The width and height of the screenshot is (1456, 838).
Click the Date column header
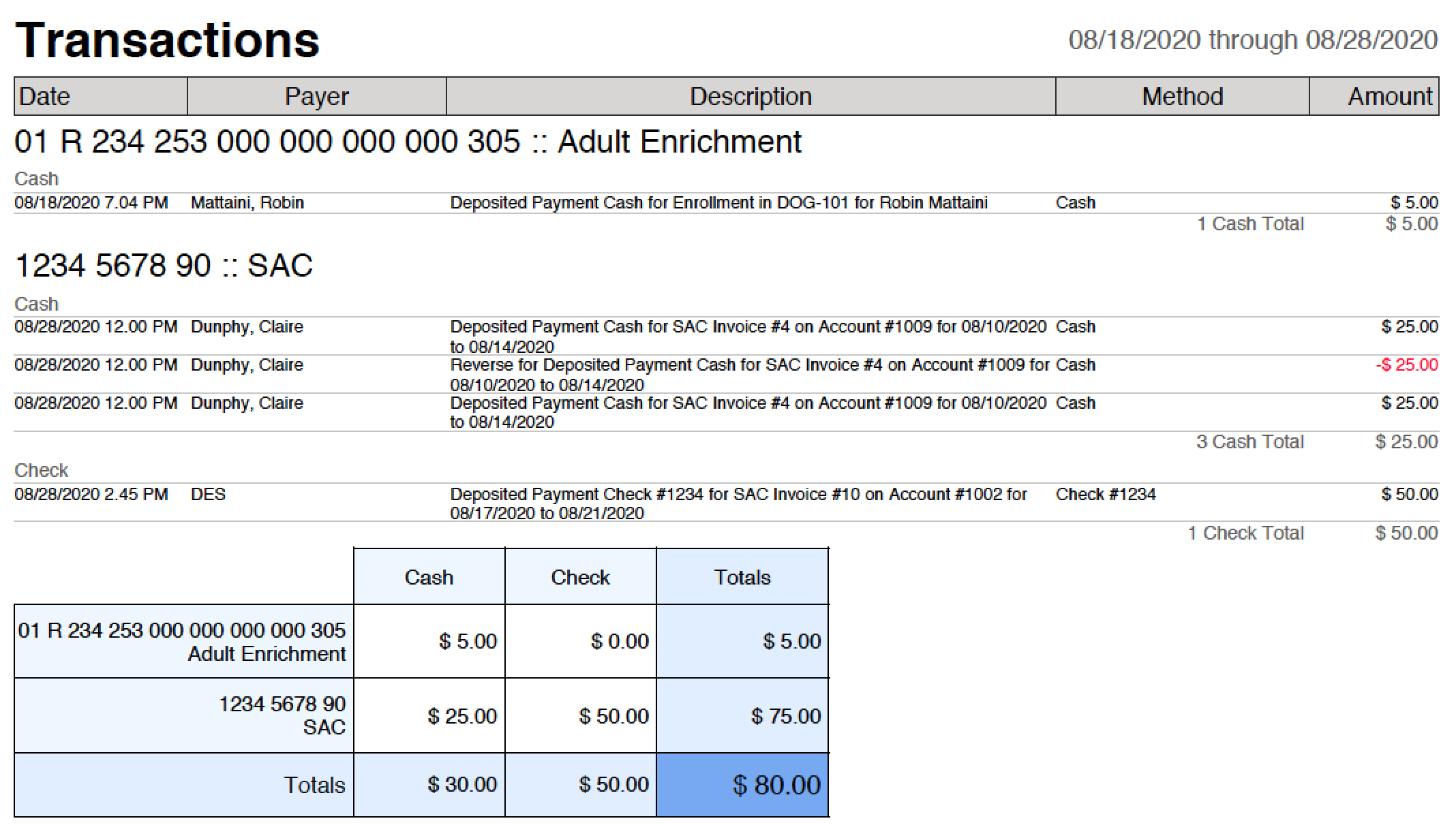[101, 96]
